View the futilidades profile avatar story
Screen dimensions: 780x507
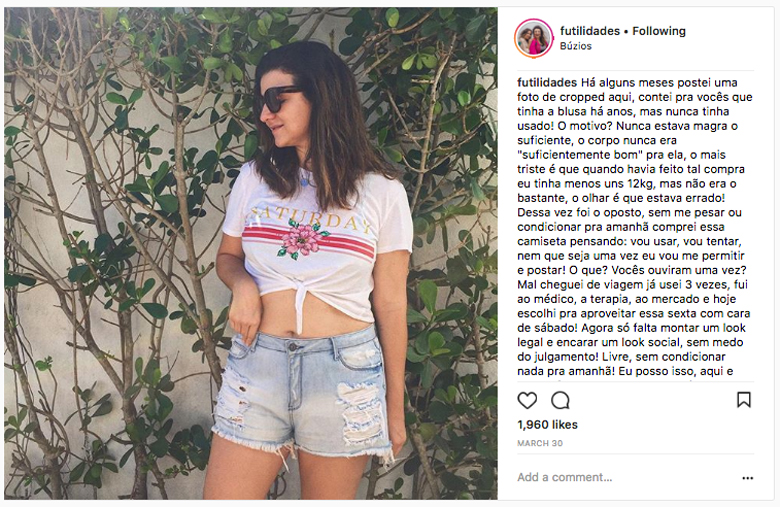[533, 38]
